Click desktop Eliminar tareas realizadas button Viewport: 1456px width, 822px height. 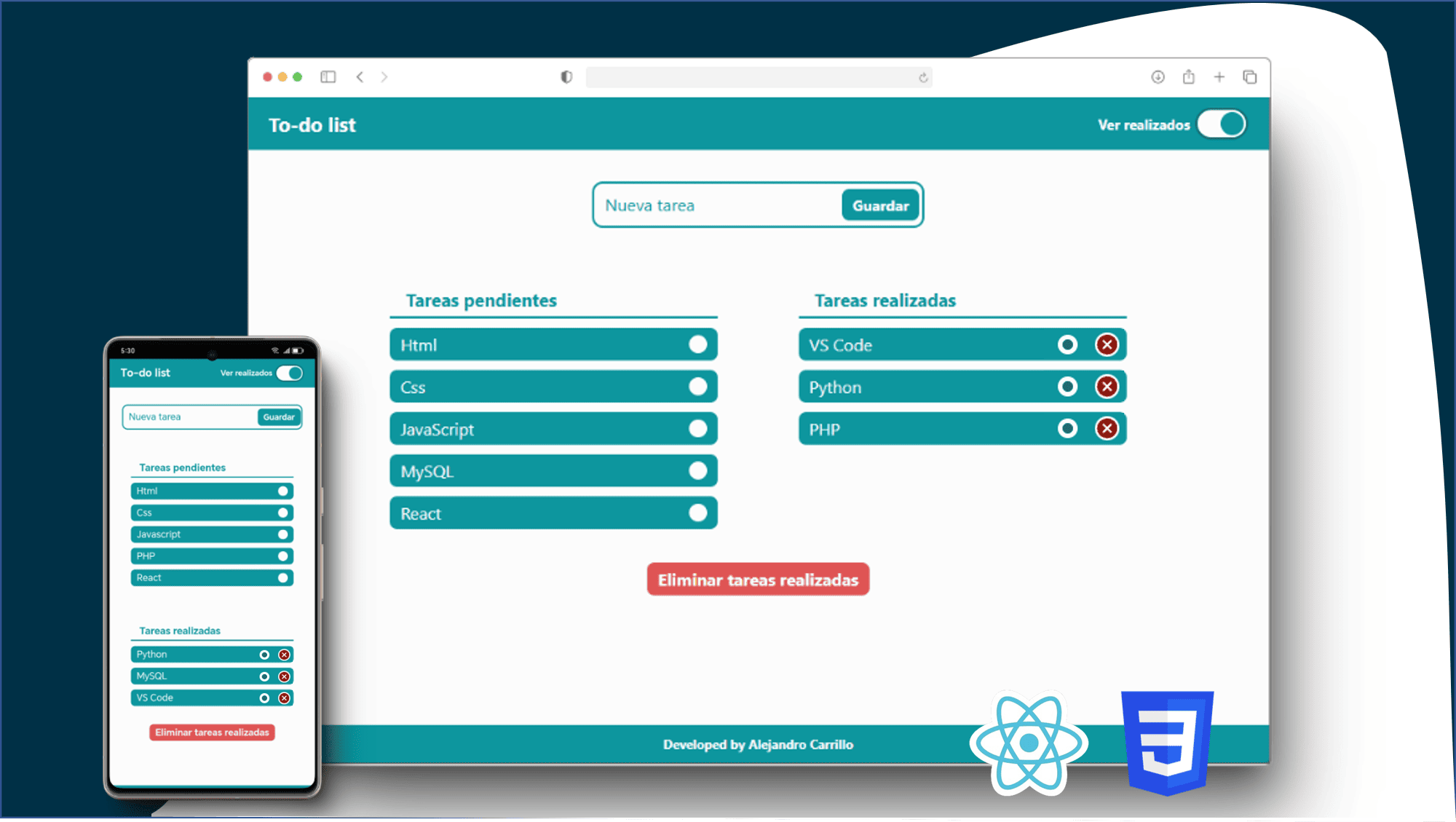pos(758,580)
